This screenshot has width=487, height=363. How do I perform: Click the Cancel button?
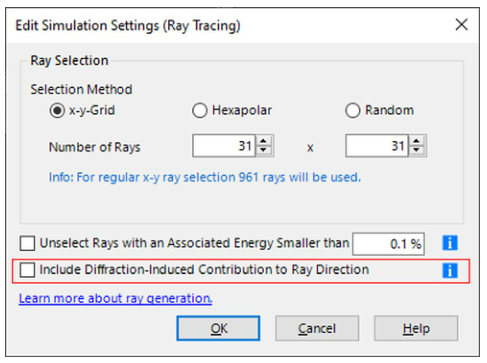[x=317, y=328]
